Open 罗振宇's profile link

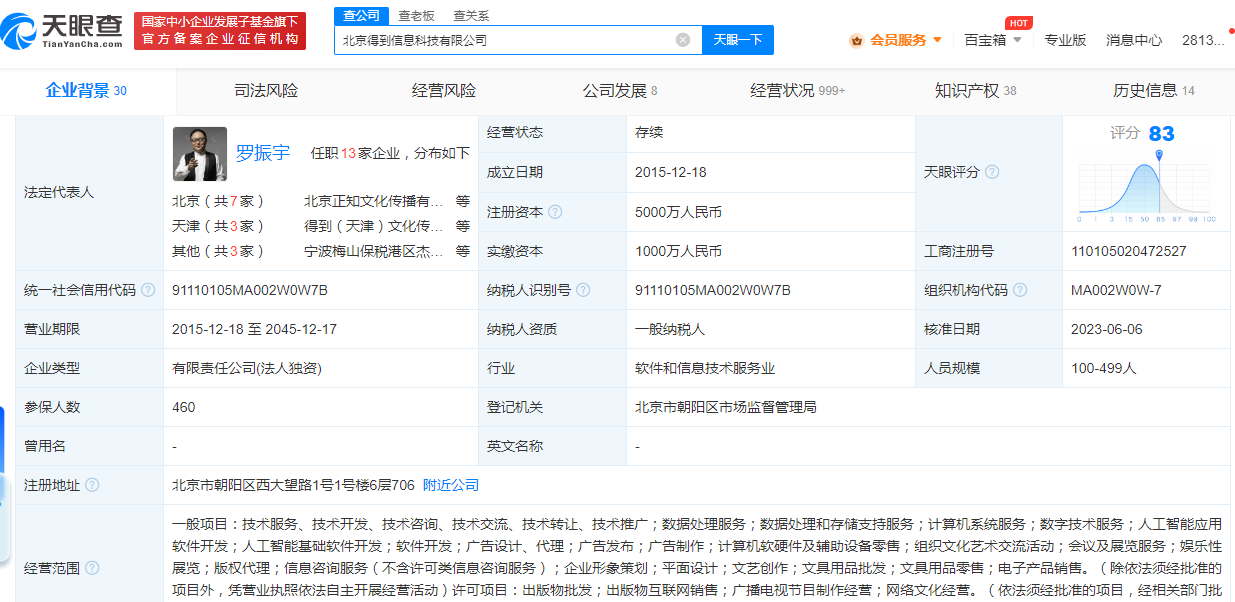[x=263, y=153]
